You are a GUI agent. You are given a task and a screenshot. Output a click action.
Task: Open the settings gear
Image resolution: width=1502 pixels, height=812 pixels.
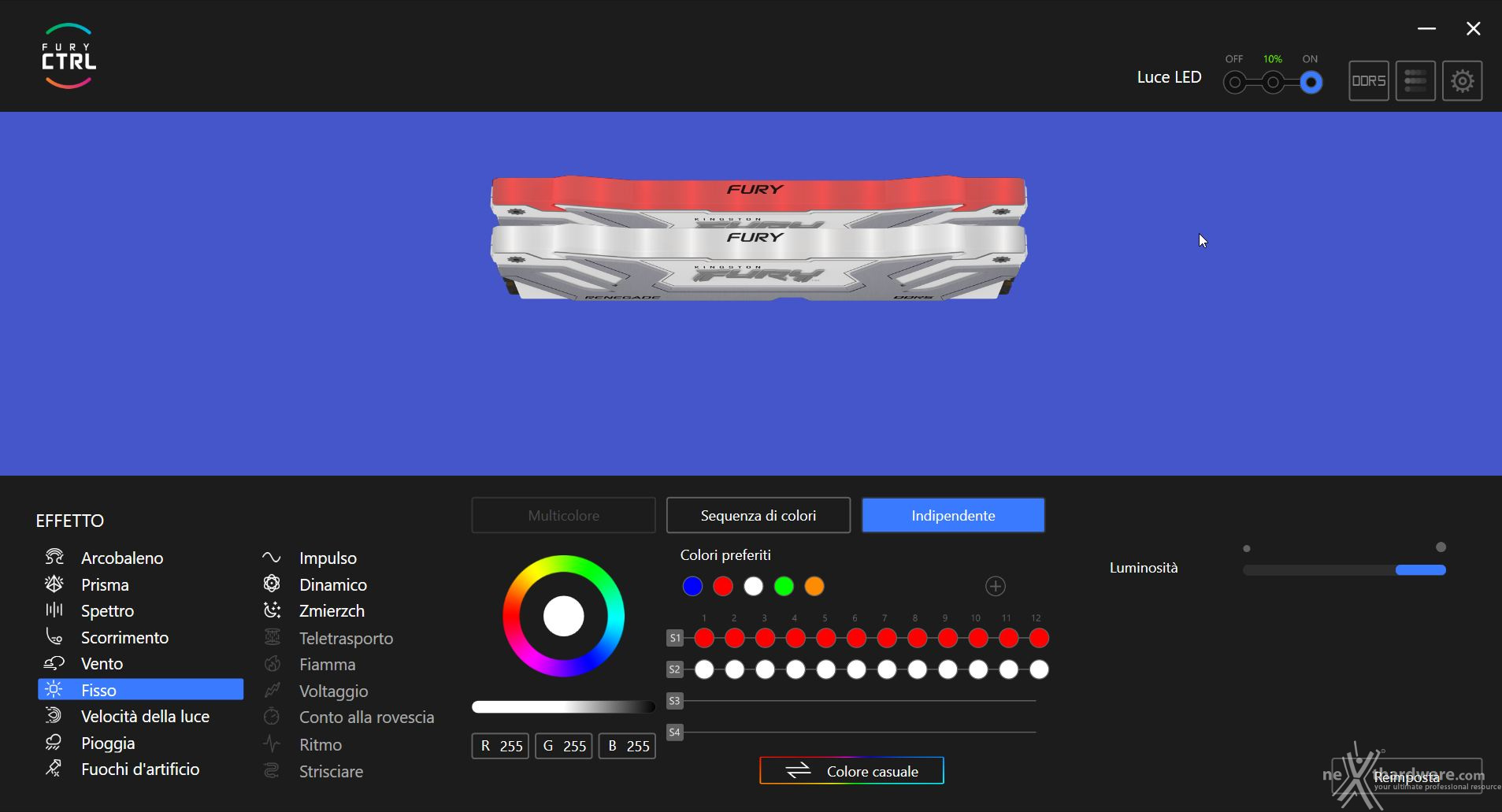1463,80
